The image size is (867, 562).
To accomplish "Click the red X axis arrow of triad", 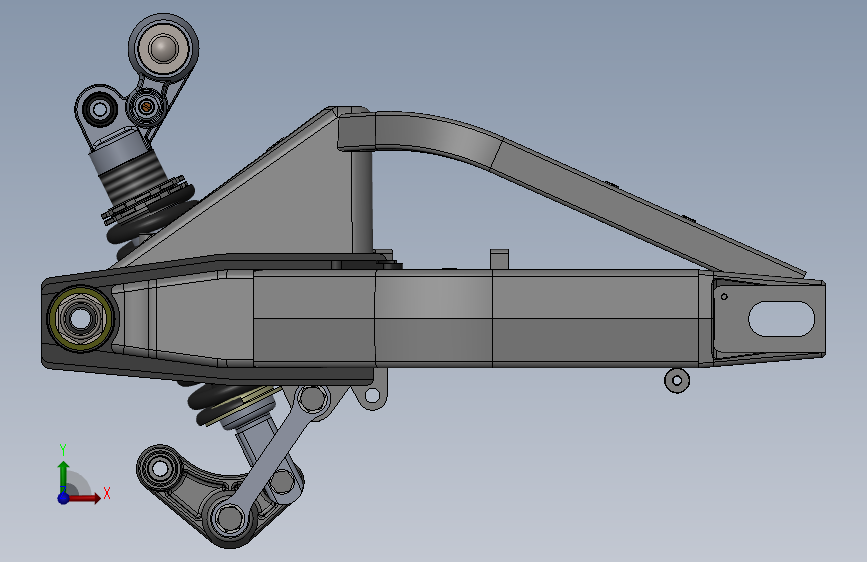I will [x=85, y=498].
